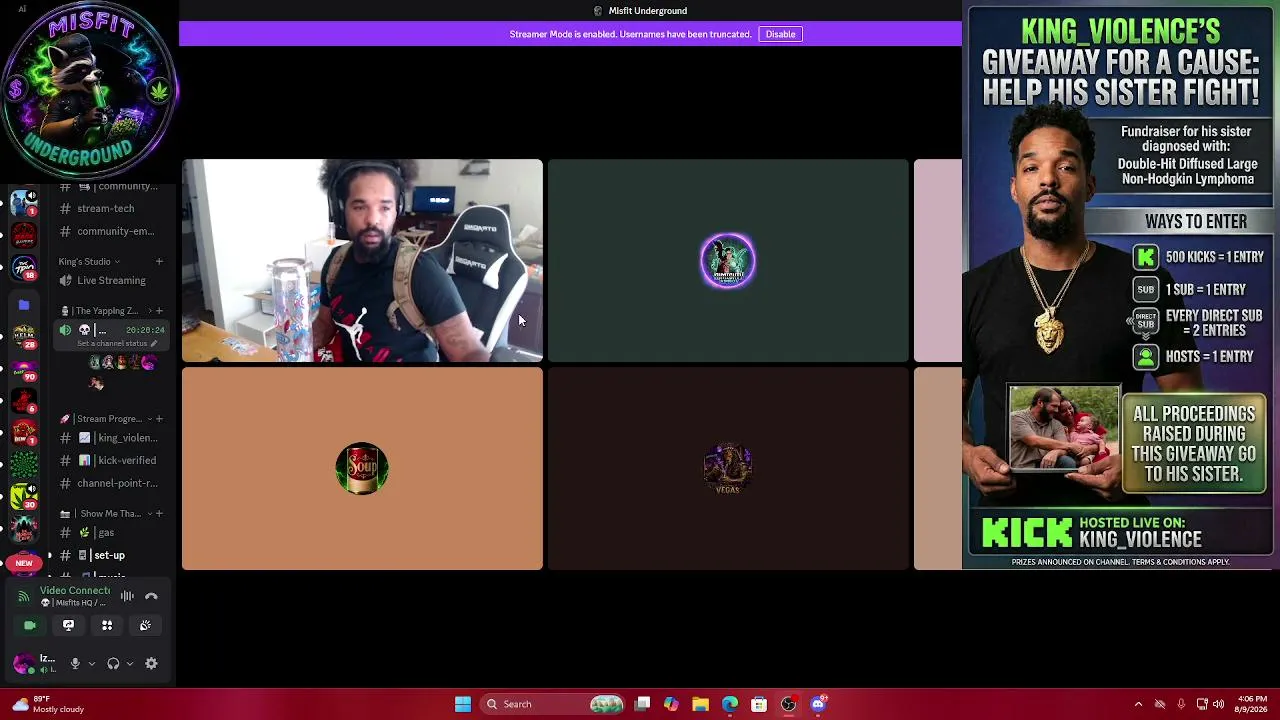Add a channel to Stream Progre… category

[158, 419]
